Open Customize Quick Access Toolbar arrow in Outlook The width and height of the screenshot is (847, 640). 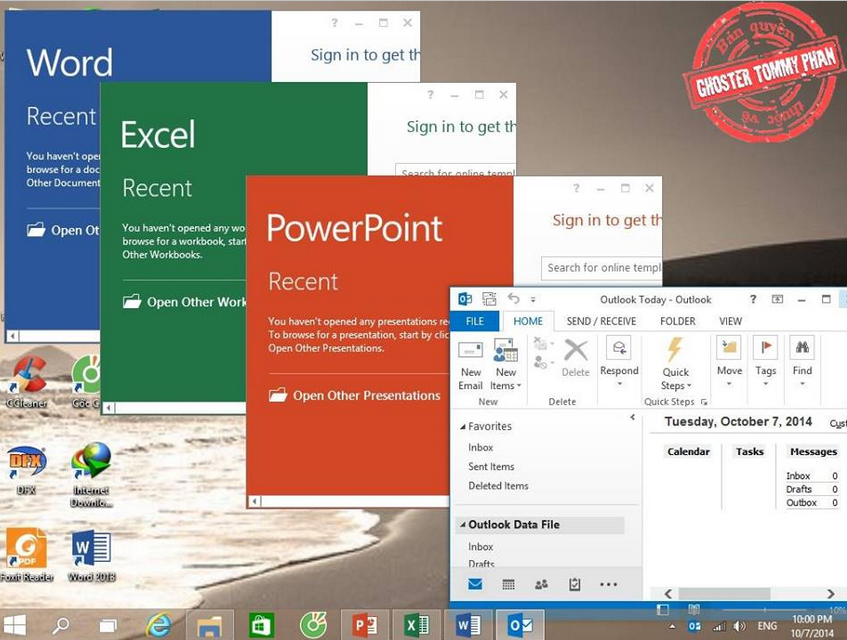[x=533, y=299]
